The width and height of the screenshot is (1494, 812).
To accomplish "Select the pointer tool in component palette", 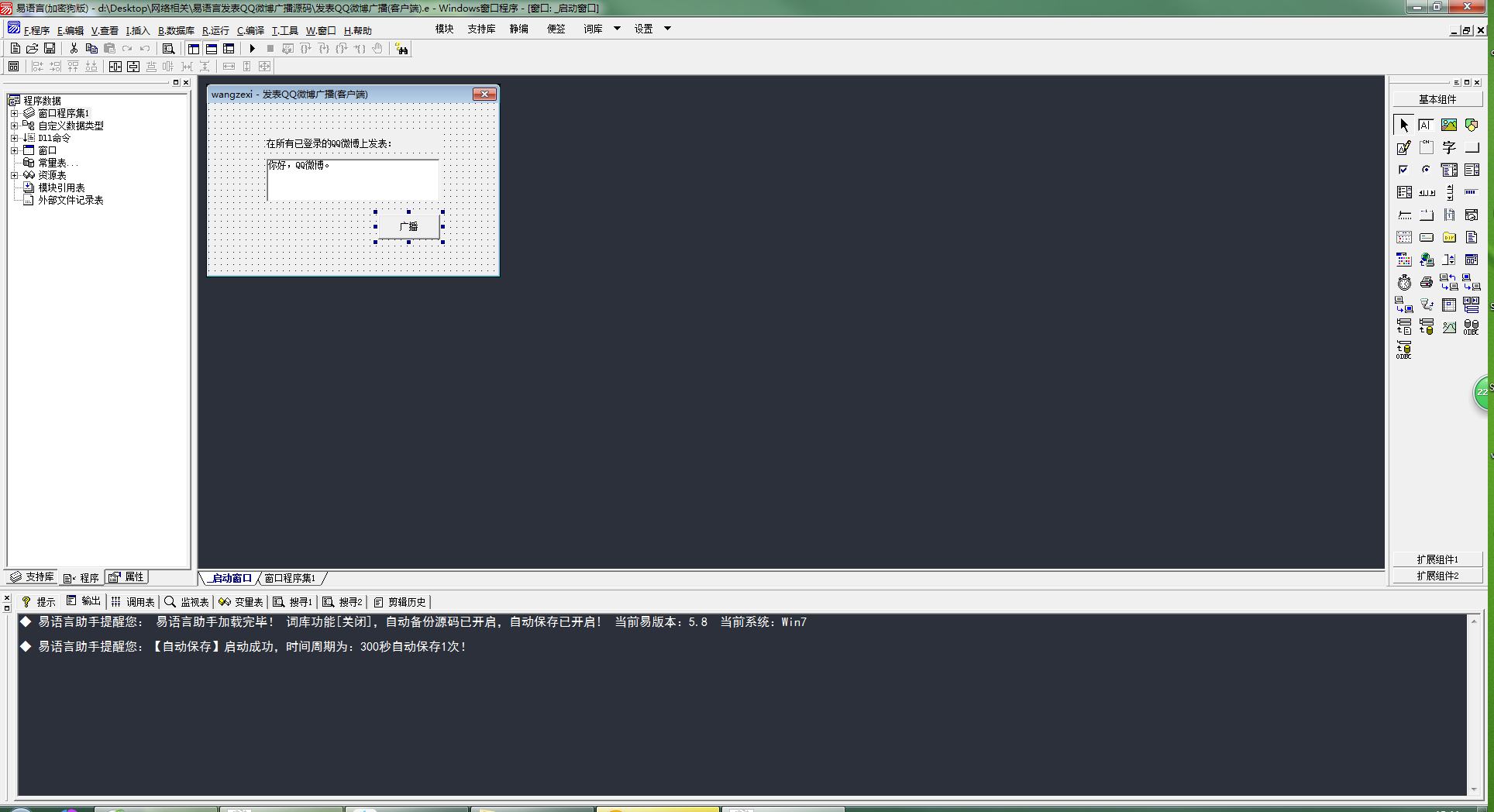I will coord(1403,125).
